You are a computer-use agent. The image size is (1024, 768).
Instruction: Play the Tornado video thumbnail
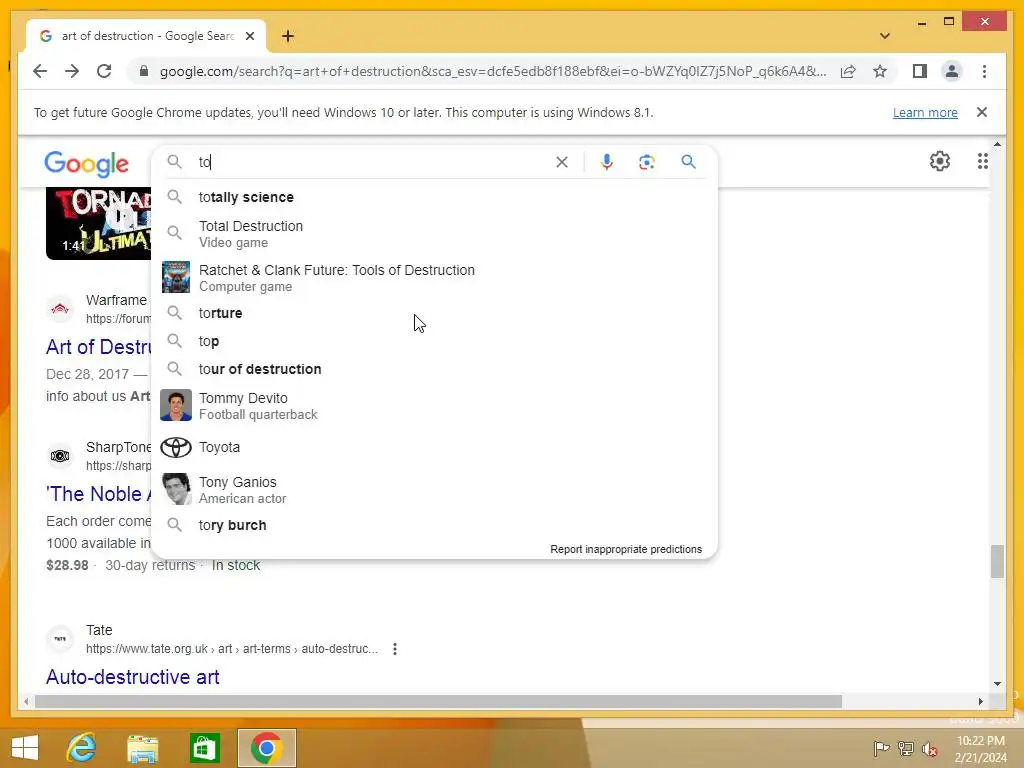pos(99,223)
